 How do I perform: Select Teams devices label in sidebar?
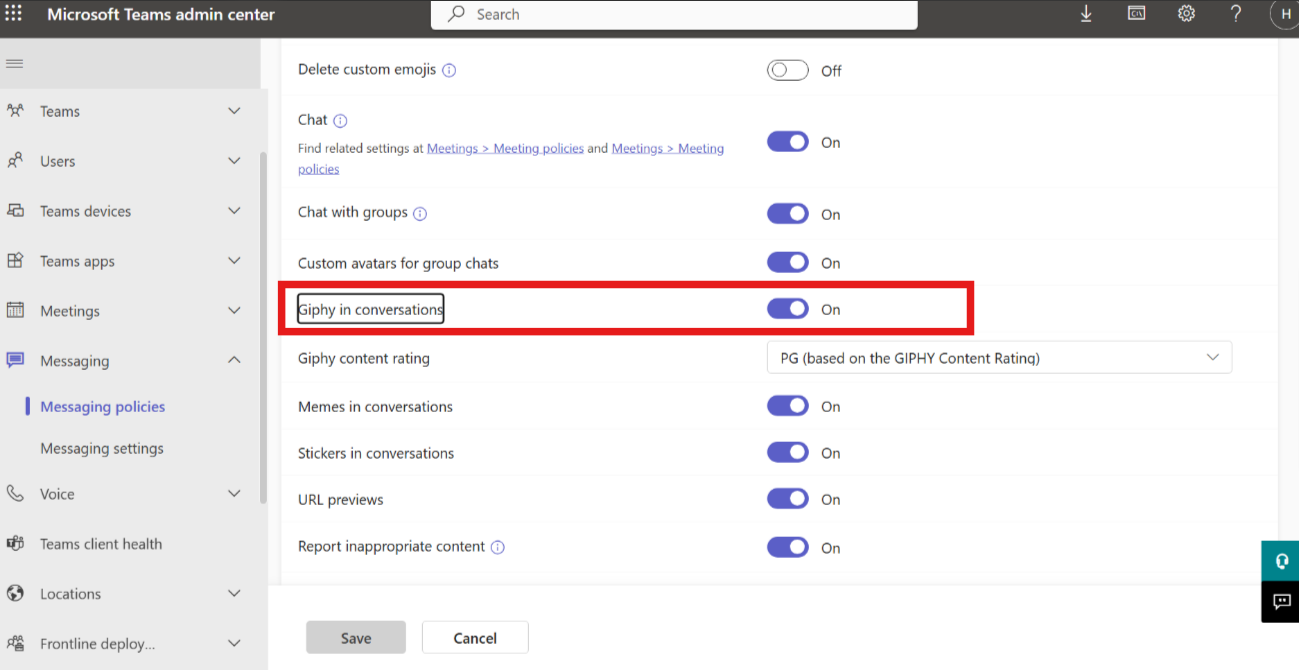(85, 211)
